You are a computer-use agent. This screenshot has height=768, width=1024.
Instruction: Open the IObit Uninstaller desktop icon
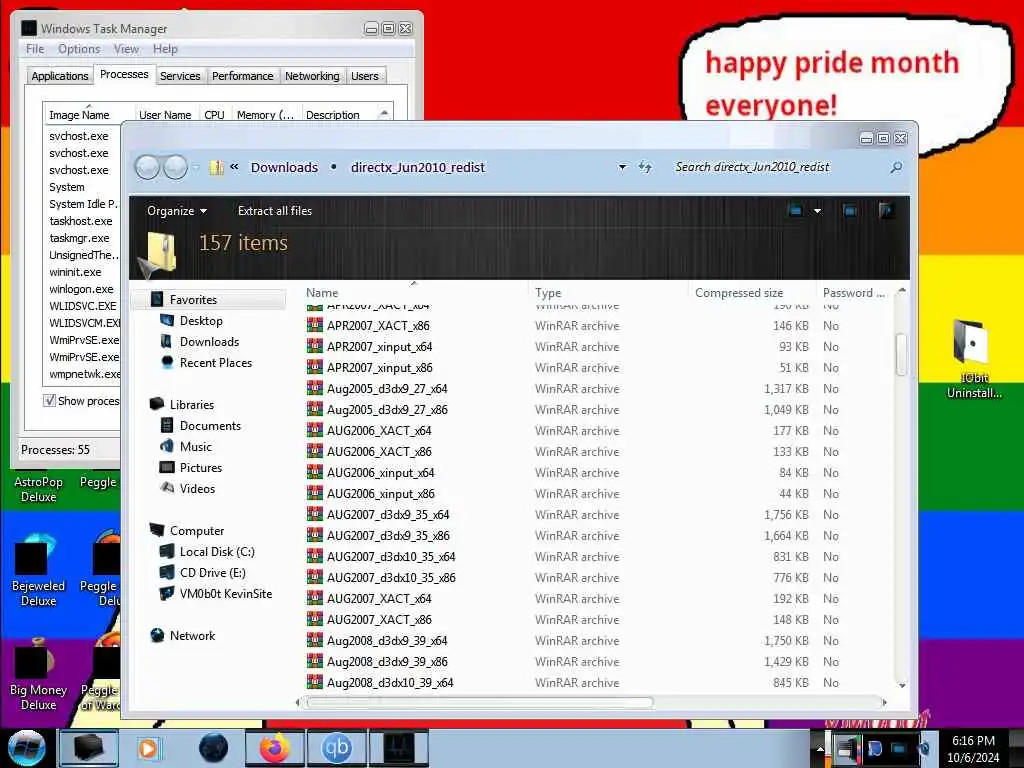pos(974,360)
